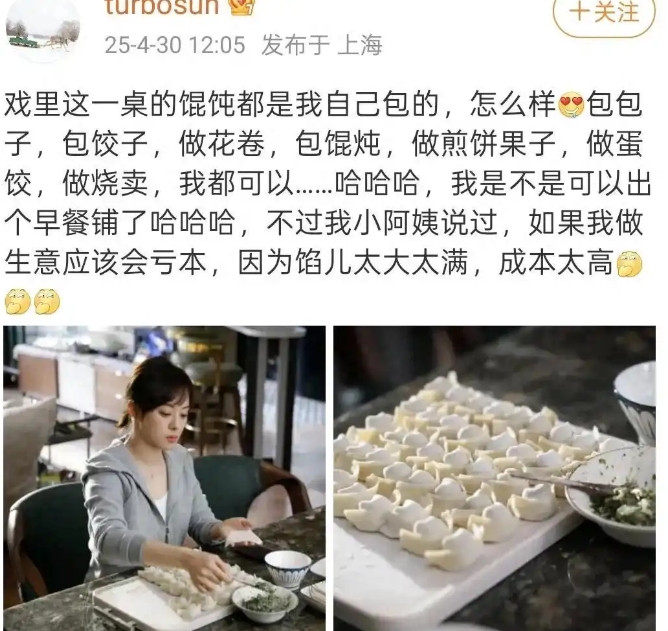Open the snowy landscape profile avatar
Viewport: 668px width, 631px height.
coord(43,29)
